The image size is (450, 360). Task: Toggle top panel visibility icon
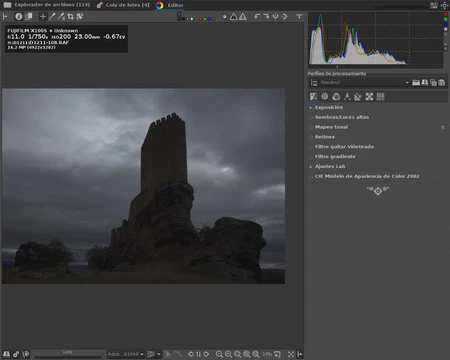point(299,16)
